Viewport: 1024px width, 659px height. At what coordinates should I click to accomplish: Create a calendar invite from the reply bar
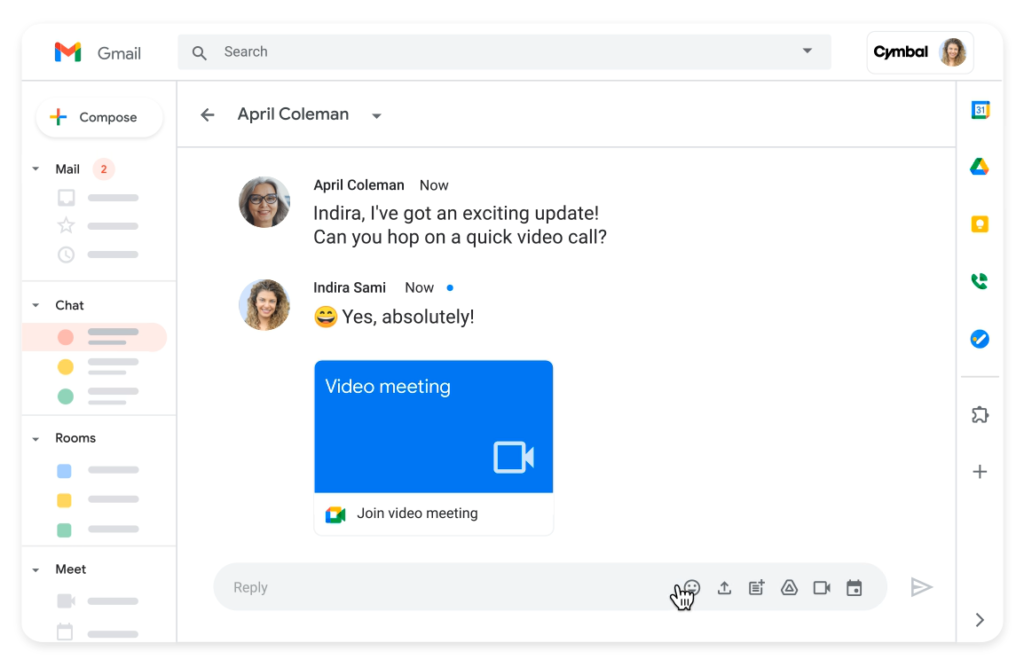[x=855, y=588]
